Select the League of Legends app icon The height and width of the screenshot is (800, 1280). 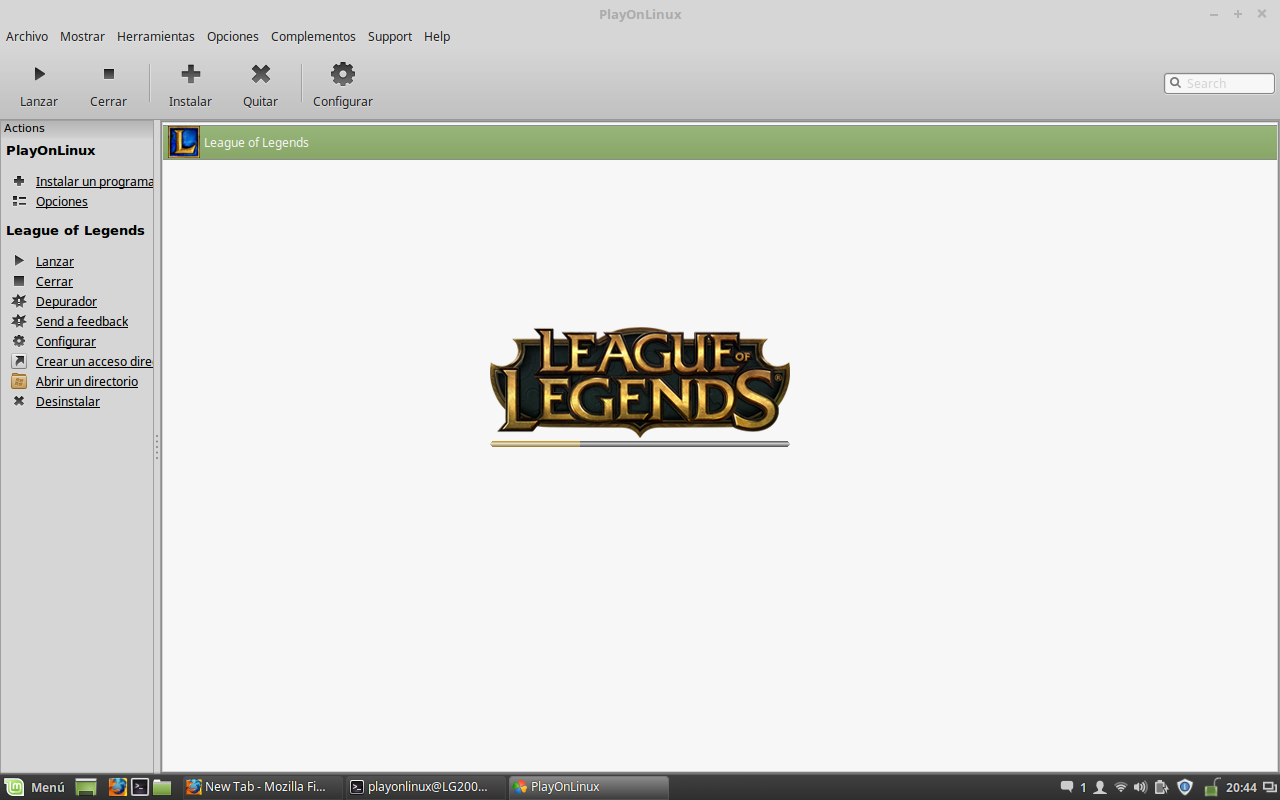[184, 142]
